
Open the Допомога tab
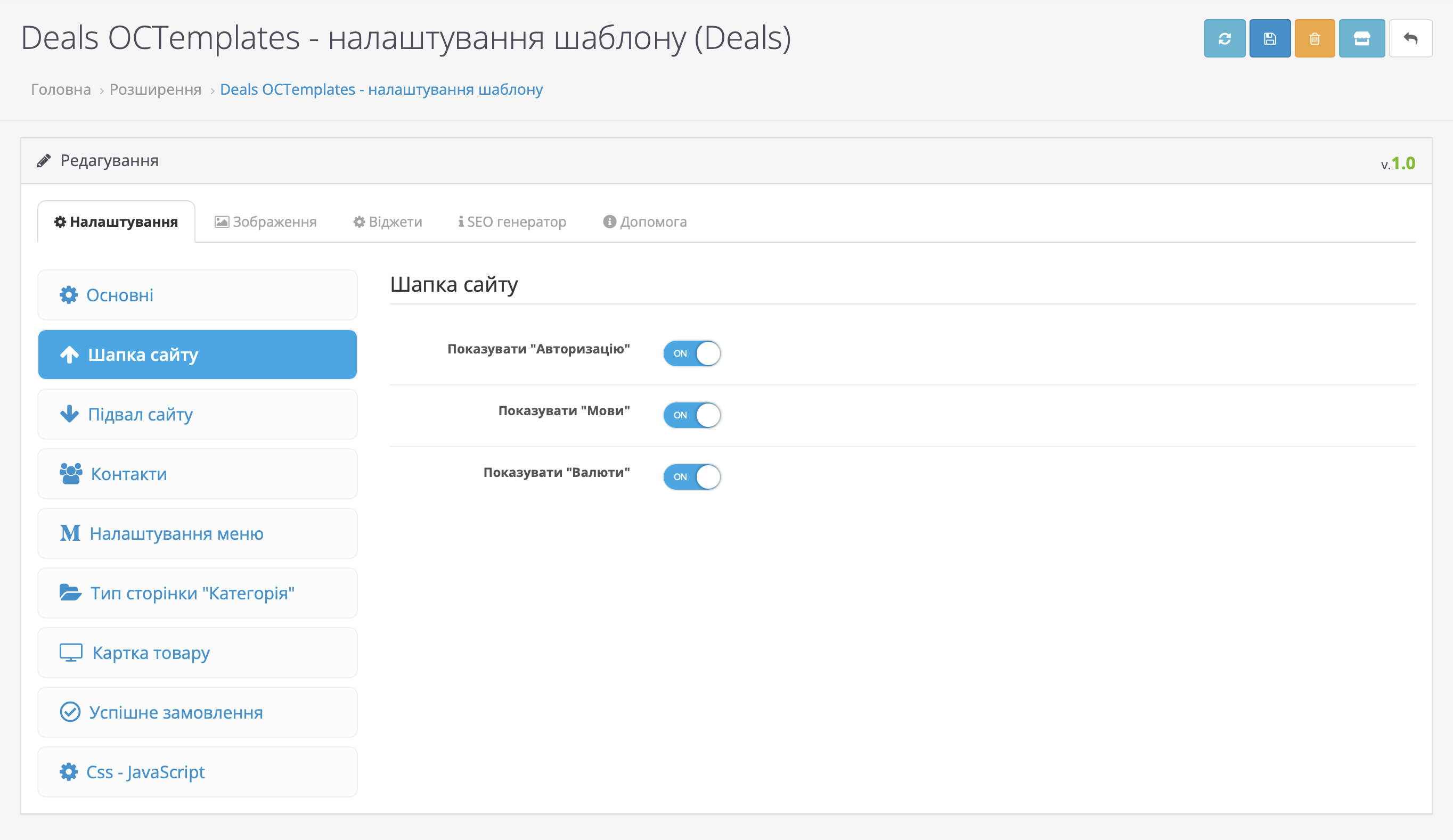tap(645, 222)
